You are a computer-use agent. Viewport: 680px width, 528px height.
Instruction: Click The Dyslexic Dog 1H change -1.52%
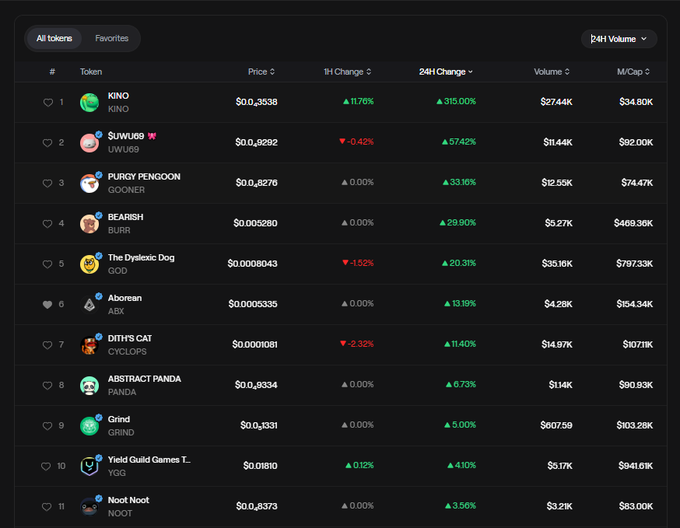(x=358, y=263)
